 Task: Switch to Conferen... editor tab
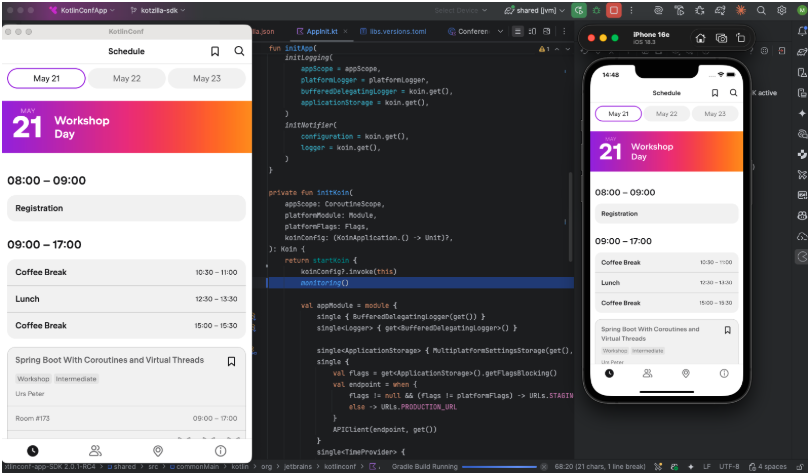click(x=468, y=31)
